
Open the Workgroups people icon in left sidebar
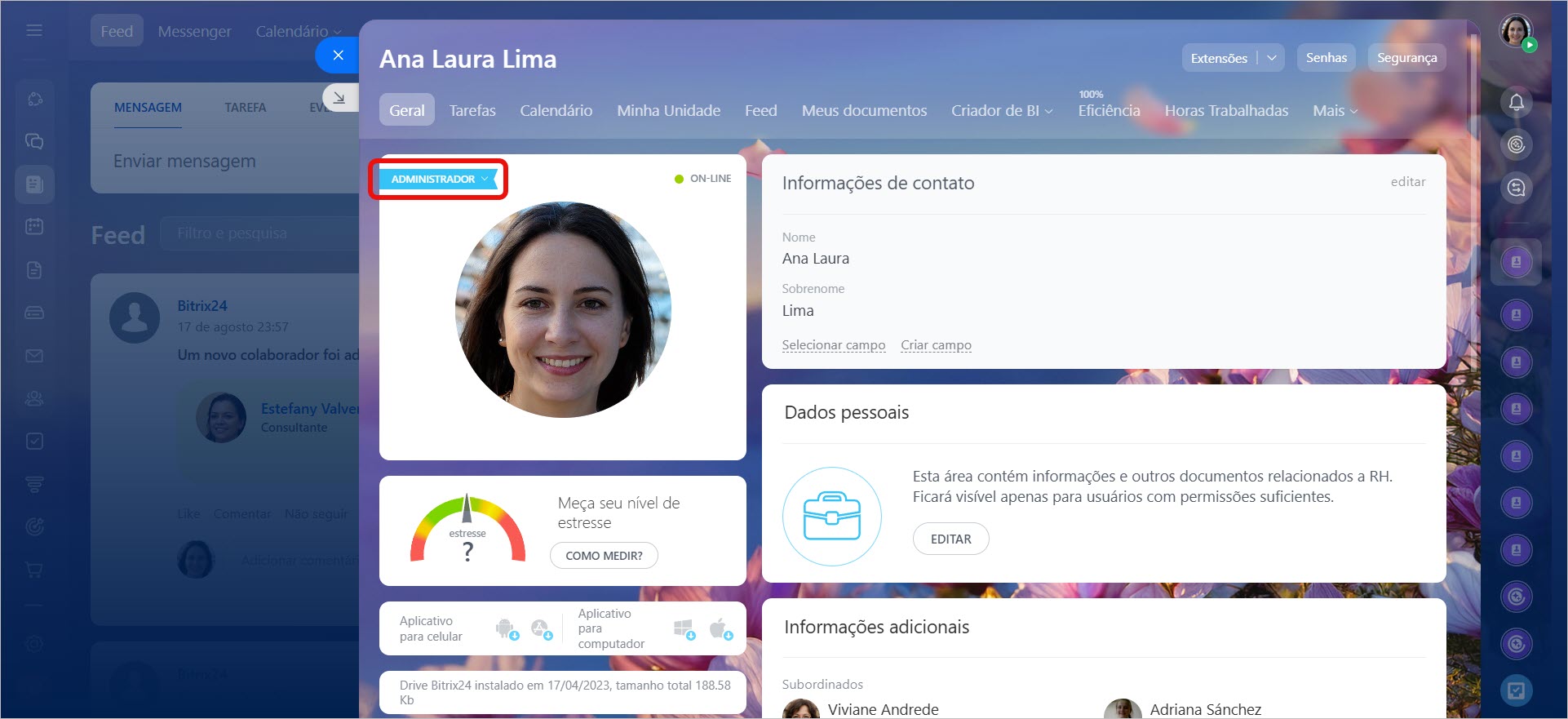pyautogui.click(x=34, y=398)
